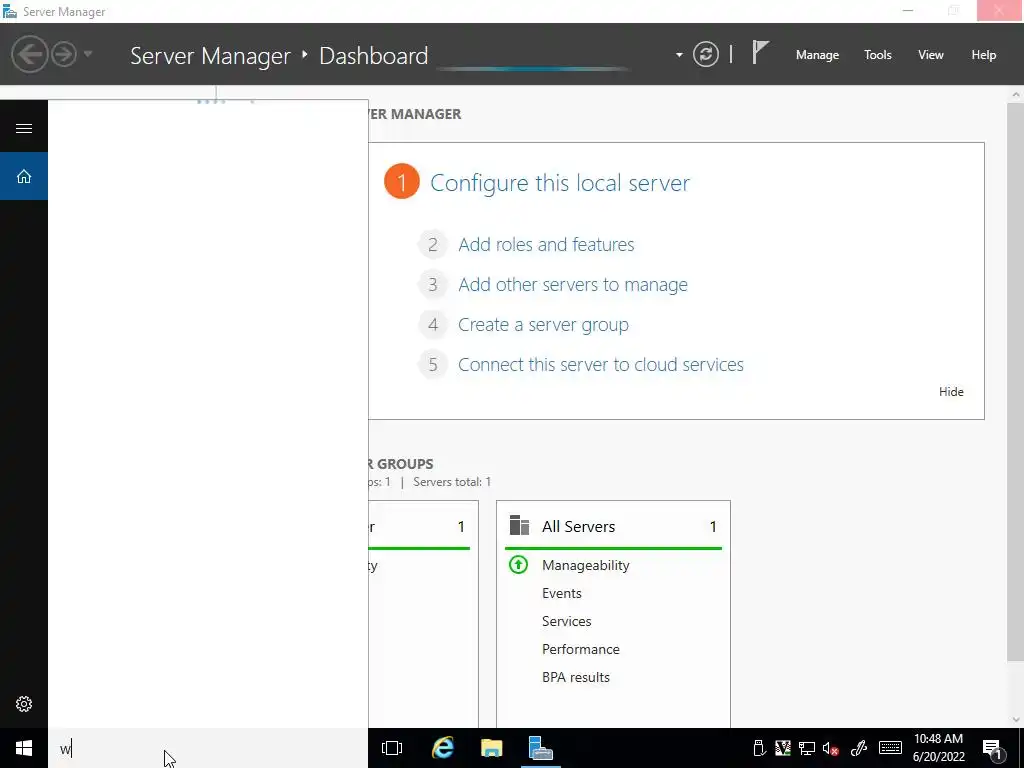Expand the Start menu hamburger button
This screenshot has width=1024, height=768.
24,128
